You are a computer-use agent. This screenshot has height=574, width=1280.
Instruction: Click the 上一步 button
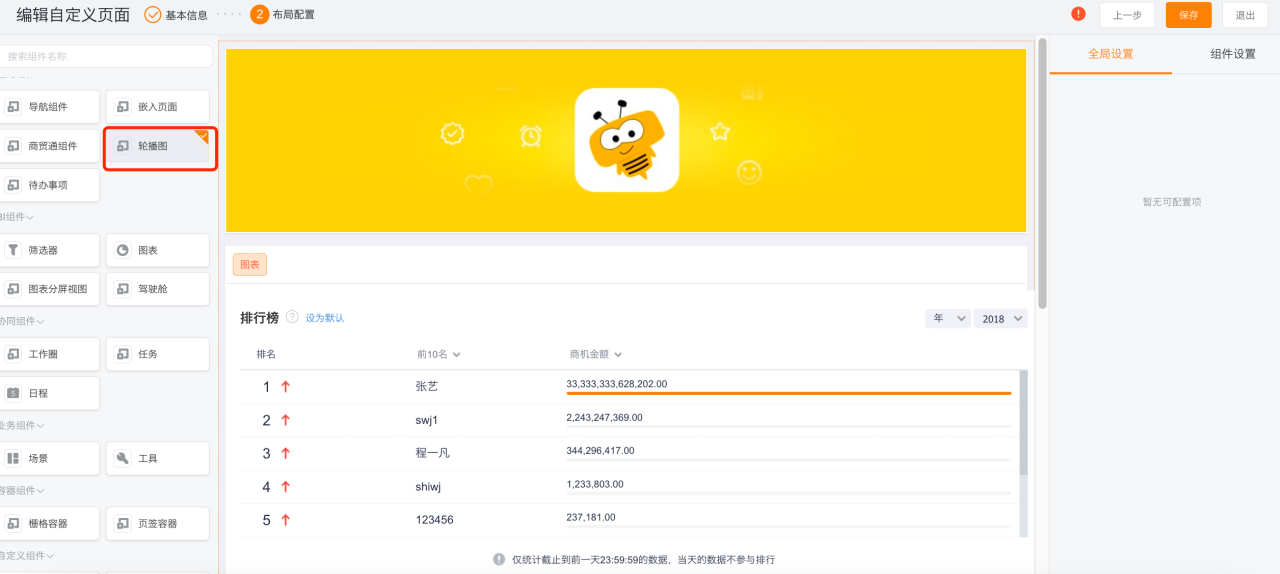point(1127,15)
